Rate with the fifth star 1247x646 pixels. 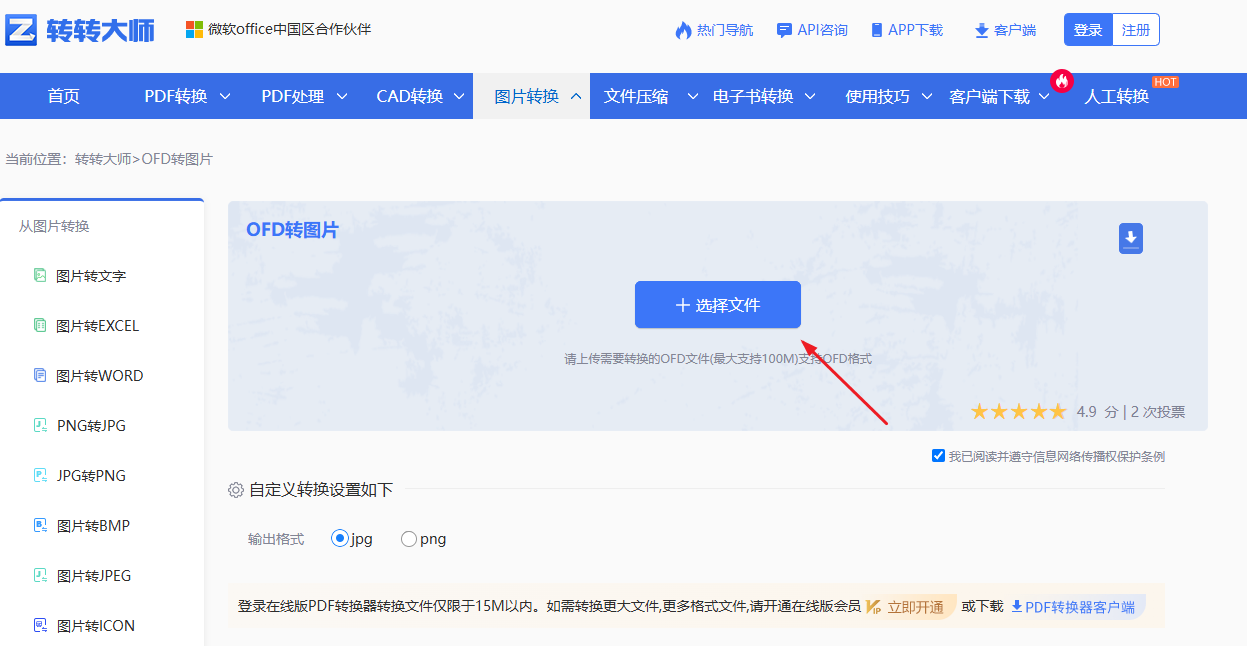pyautogui.click(x=1056, y=410)
